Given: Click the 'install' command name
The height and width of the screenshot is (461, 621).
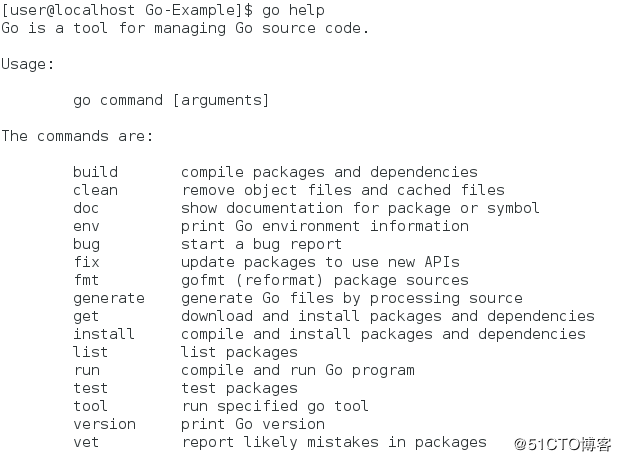Looking at the screenshot, I should 104,334.
